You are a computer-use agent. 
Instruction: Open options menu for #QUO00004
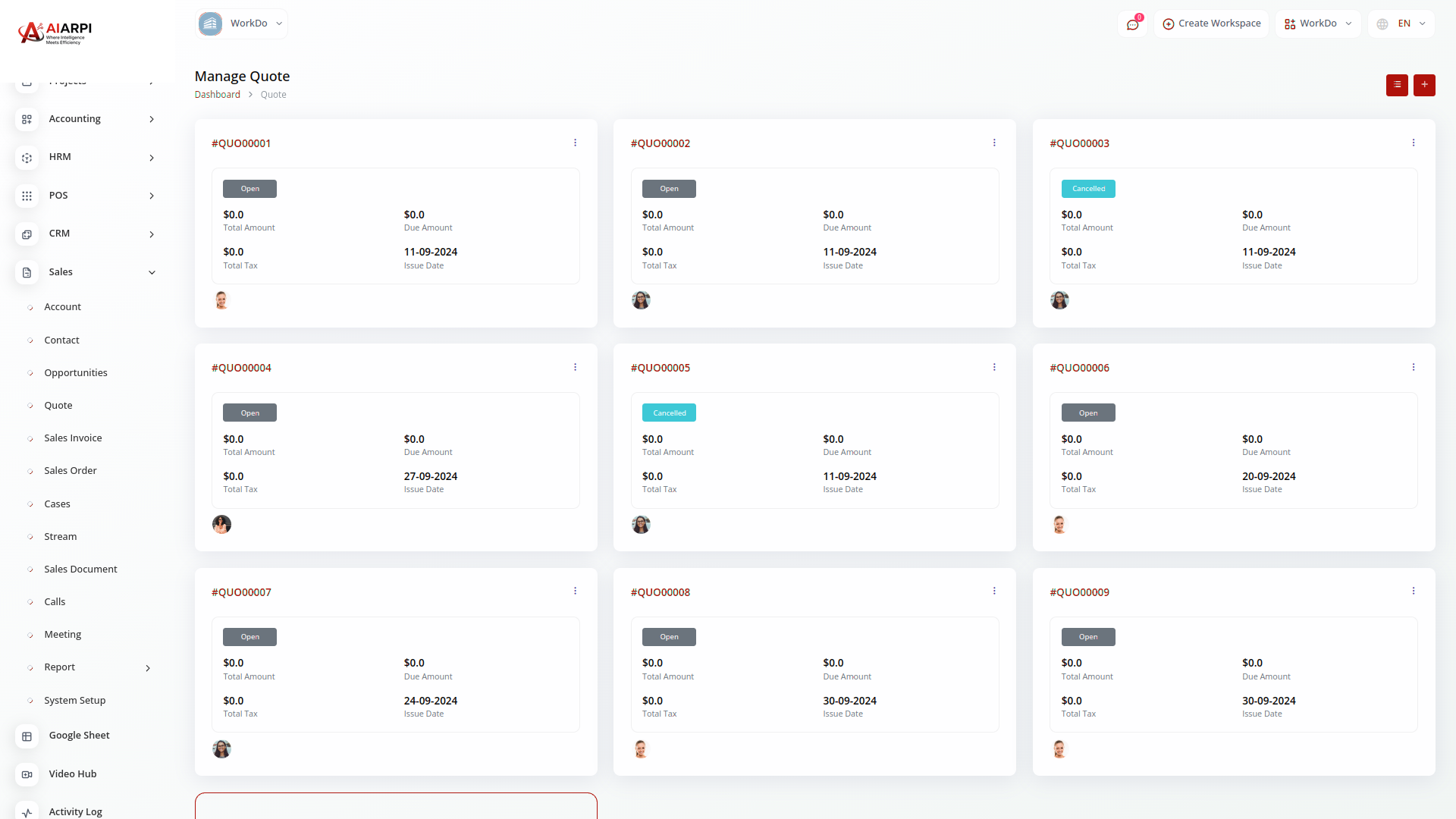tap(575, 367)
